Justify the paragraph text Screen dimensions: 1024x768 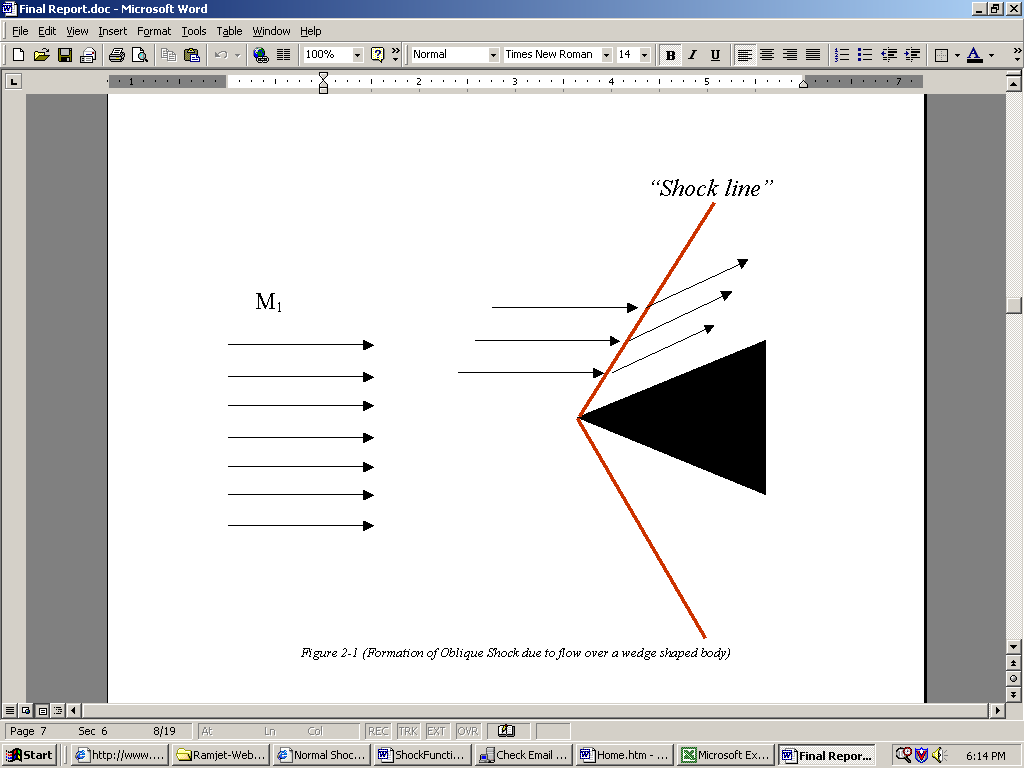click(813, 55)
